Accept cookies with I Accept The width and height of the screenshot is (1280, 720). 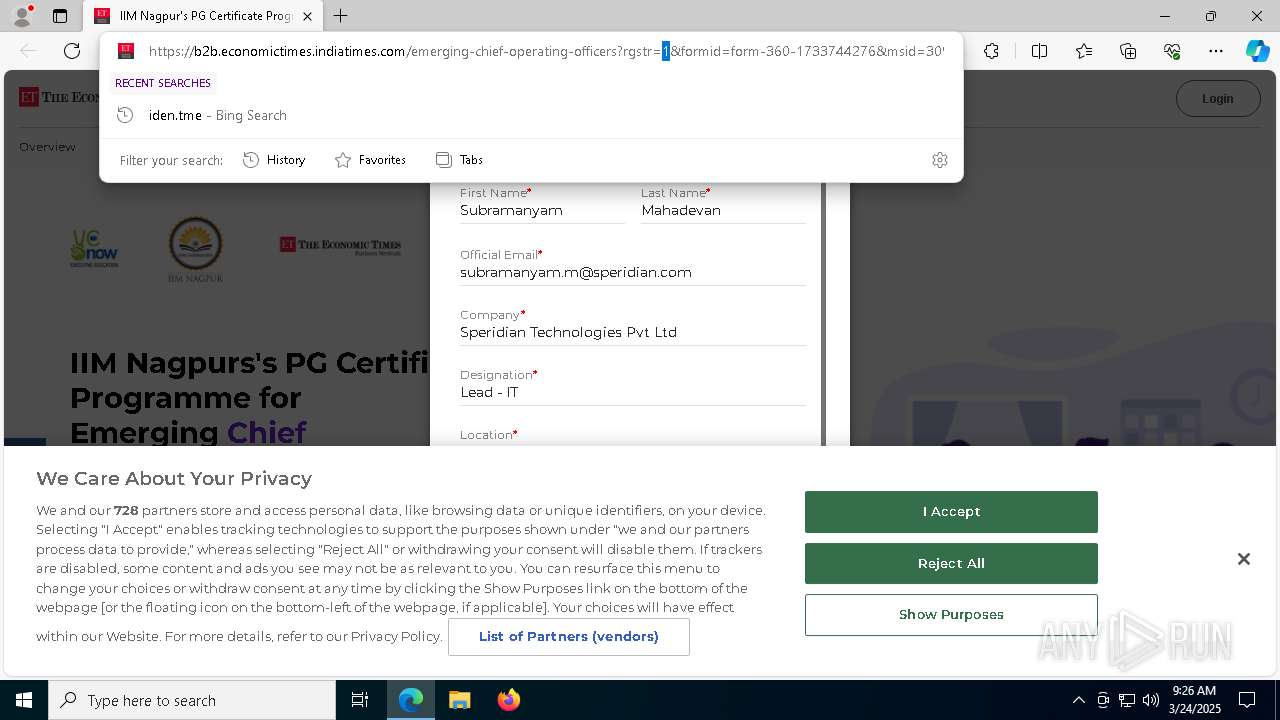(951, 512)
